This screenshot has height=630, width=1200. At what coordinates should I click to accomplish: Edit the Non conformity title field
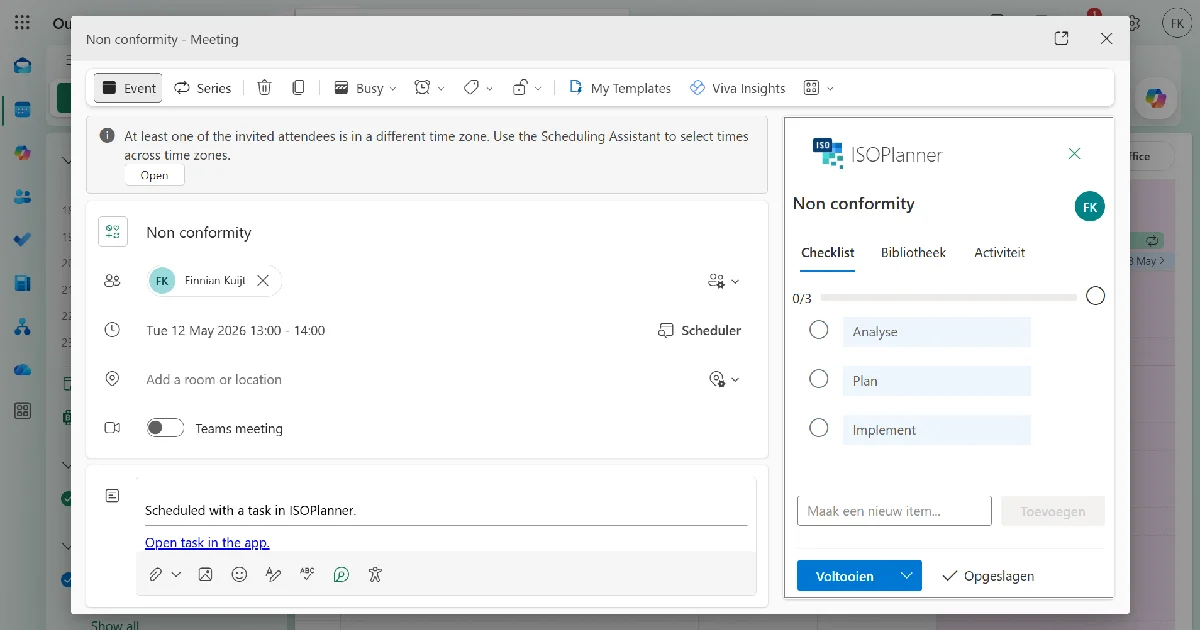(199, 232)
